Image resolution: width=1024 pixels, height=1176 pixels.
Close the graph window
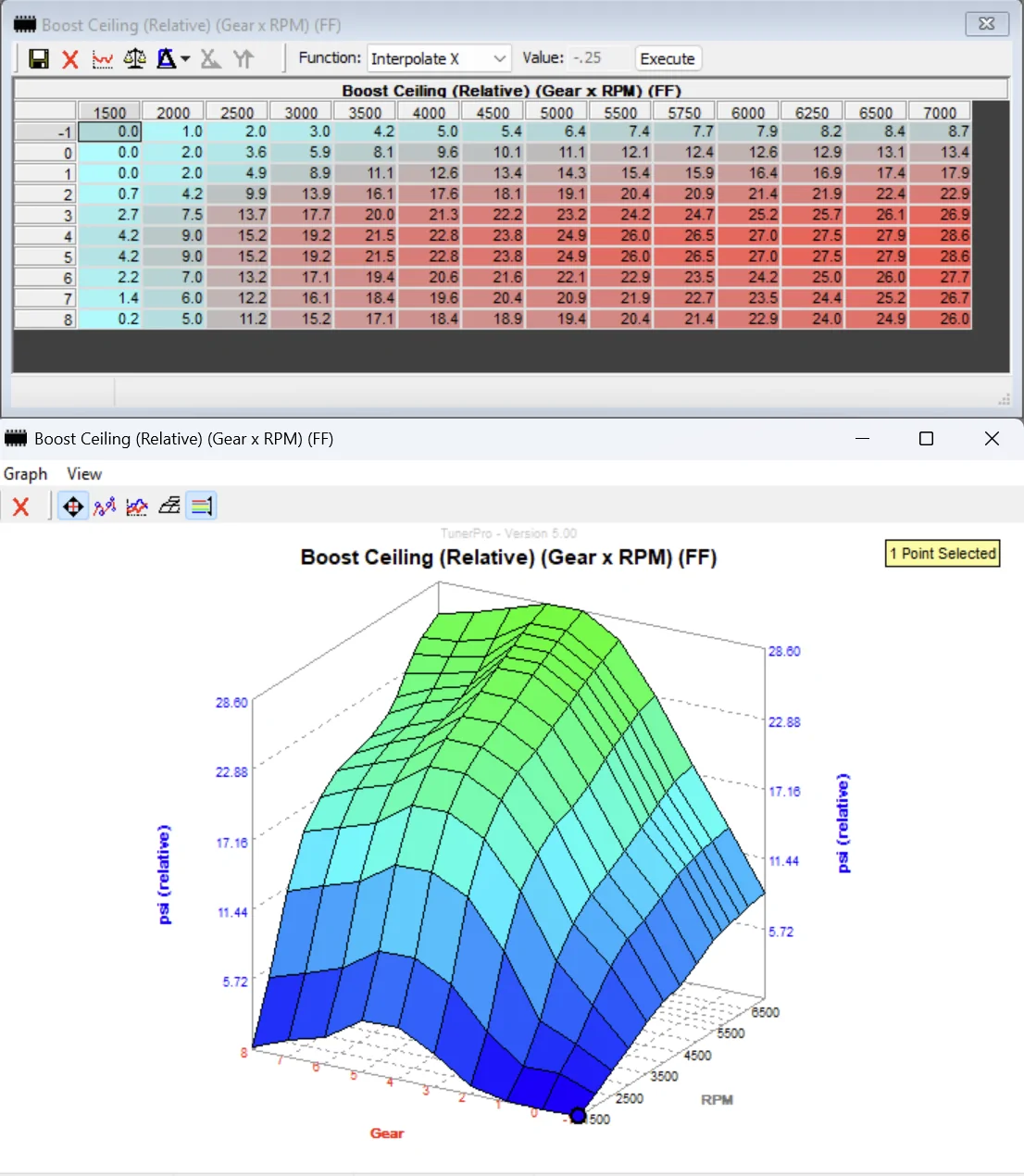tap(992, 439)
